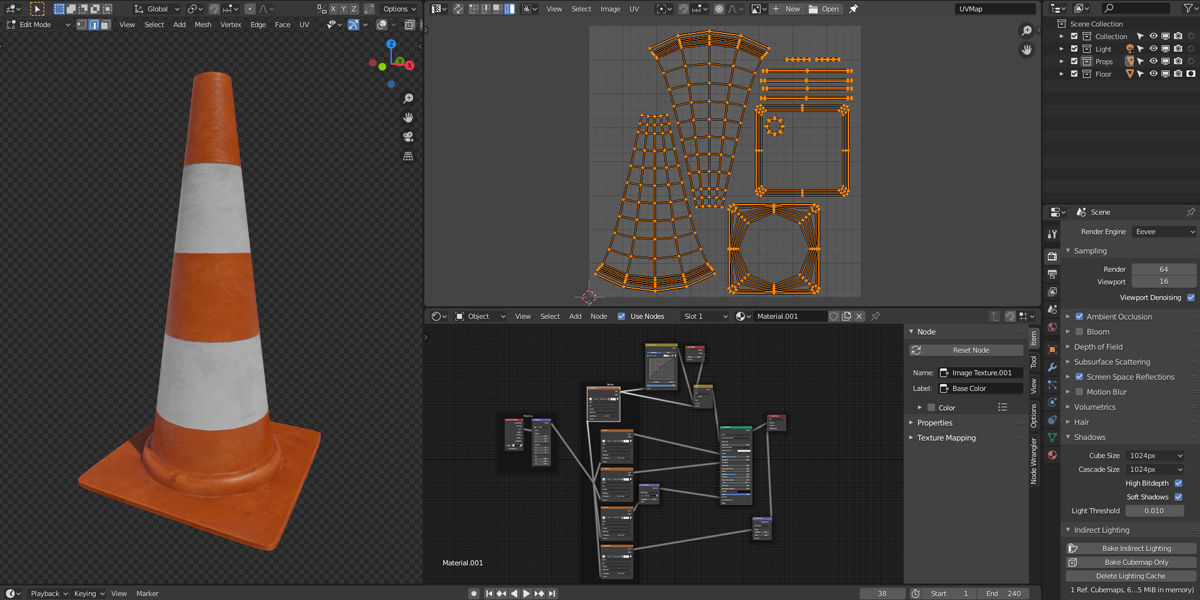Open Render properties tab icon
This screenshot has width=1200, height=600.
click(x=1052, y=256)
